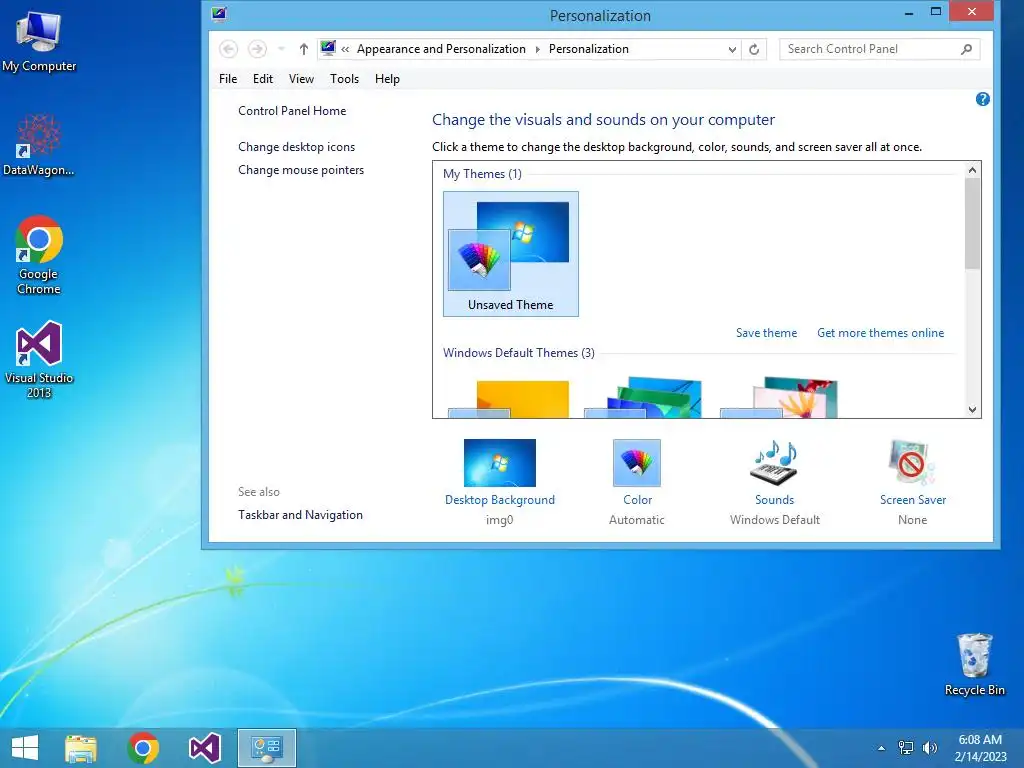Click the themes list scroll down arrow

pyautogui.click(x=972, y=409)
